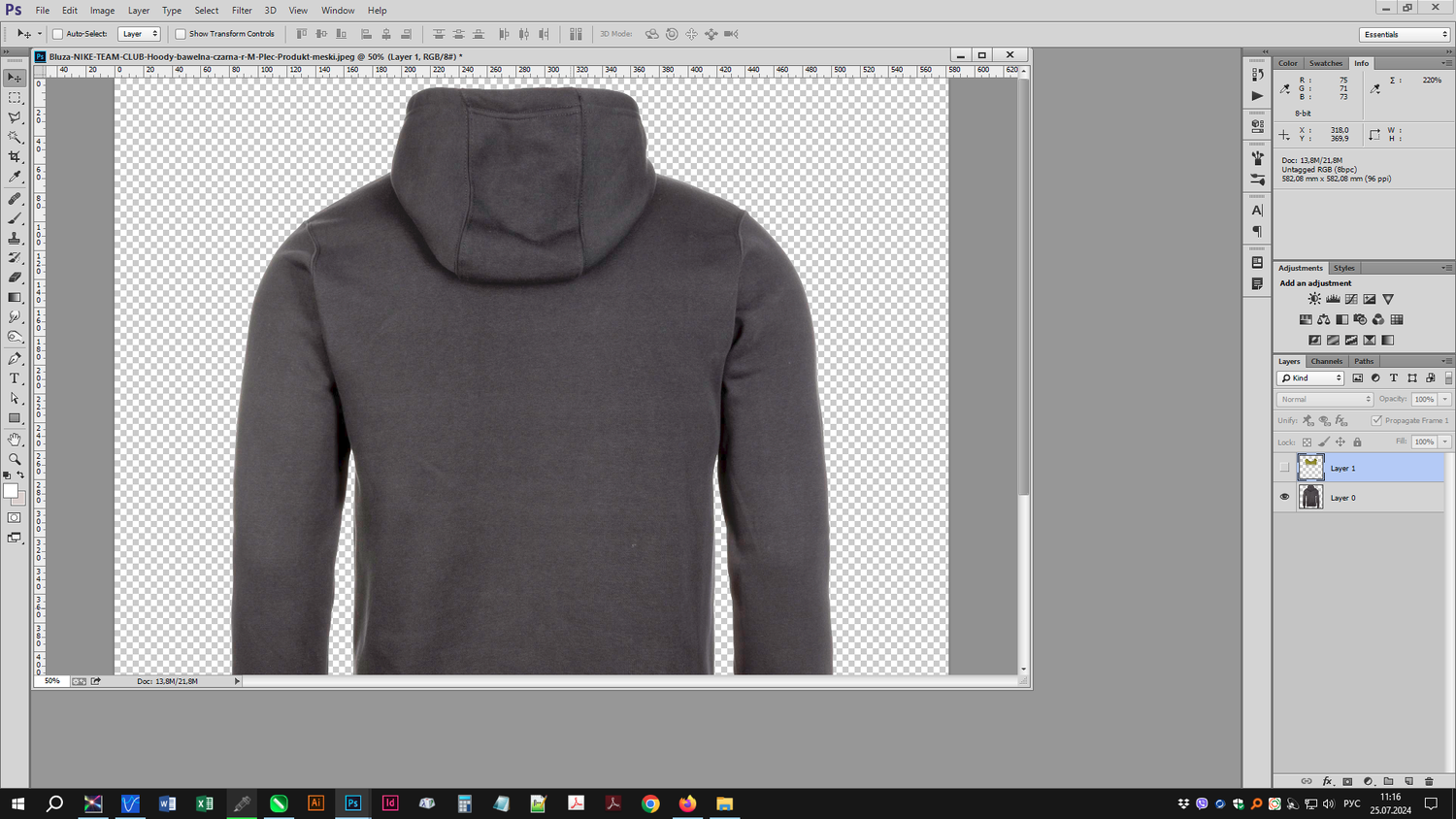Select the Crop tool
This screenshot has height=819, width=1456.
[15, 156]
